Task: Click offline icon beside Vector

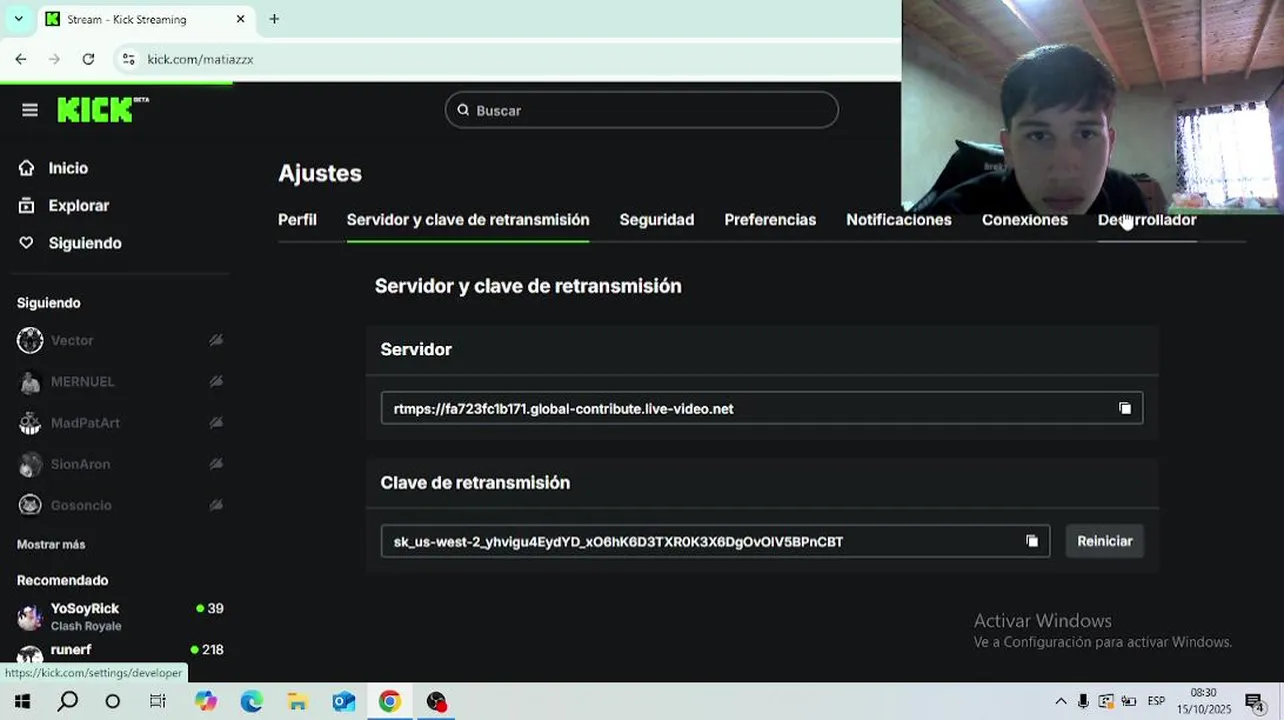Action: point(215,340)
